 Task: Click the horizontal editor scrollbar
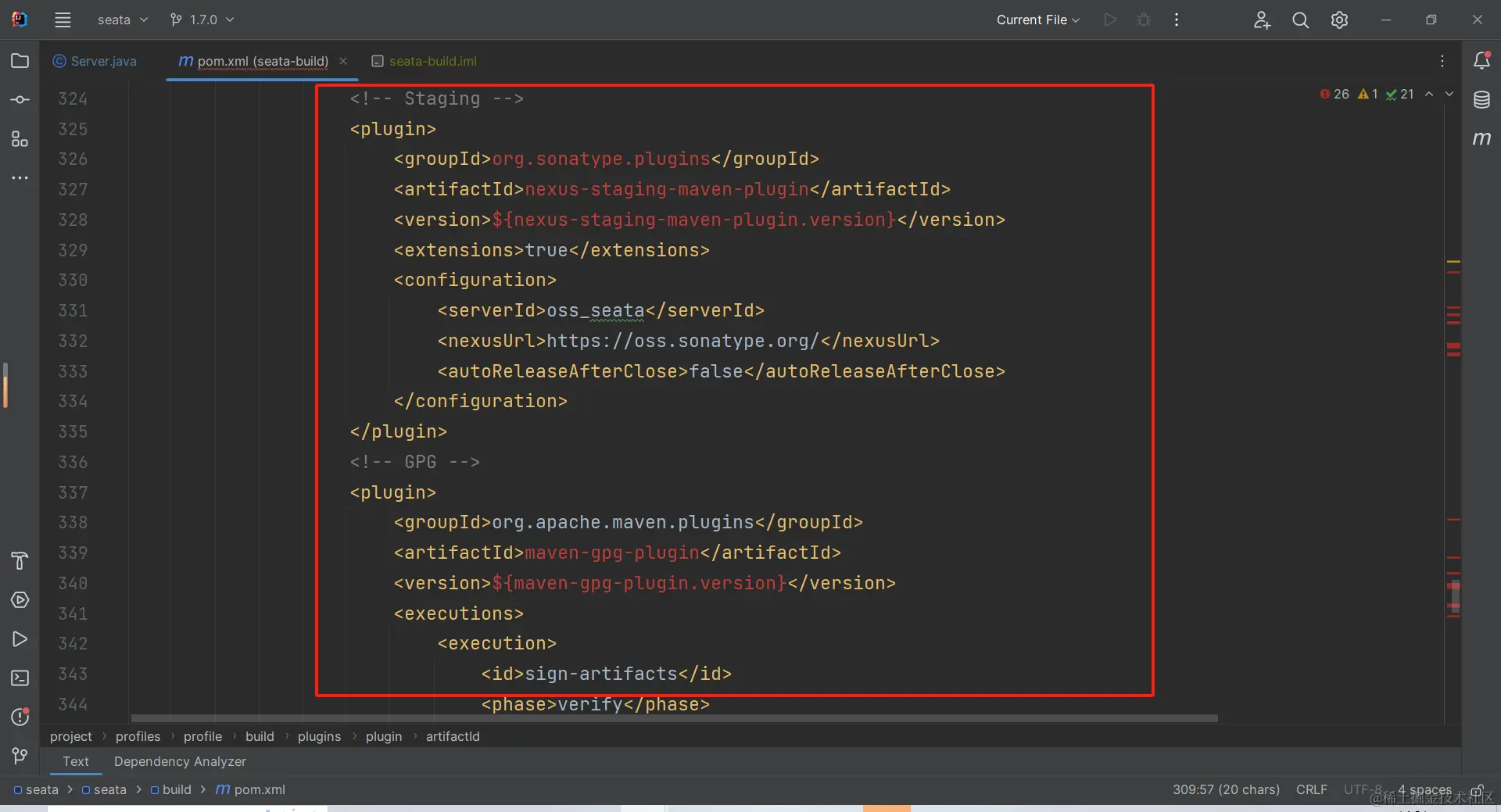[675, 718]
